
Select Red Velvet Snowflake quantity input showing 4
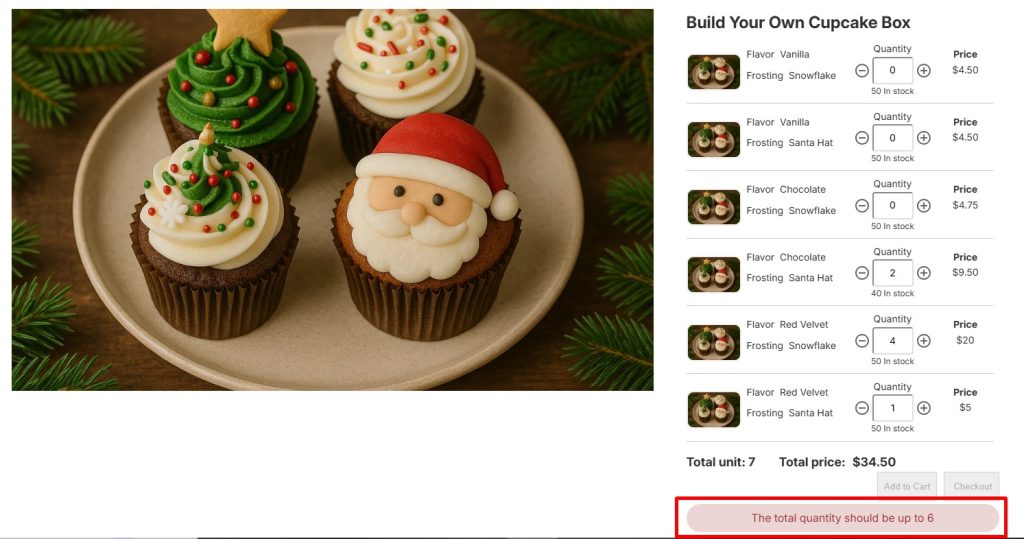(893, 341)
